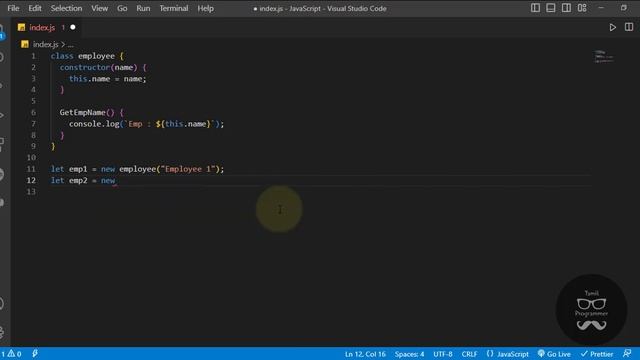
Task: Click the Run Code play icon
Action: coord(612,27)
